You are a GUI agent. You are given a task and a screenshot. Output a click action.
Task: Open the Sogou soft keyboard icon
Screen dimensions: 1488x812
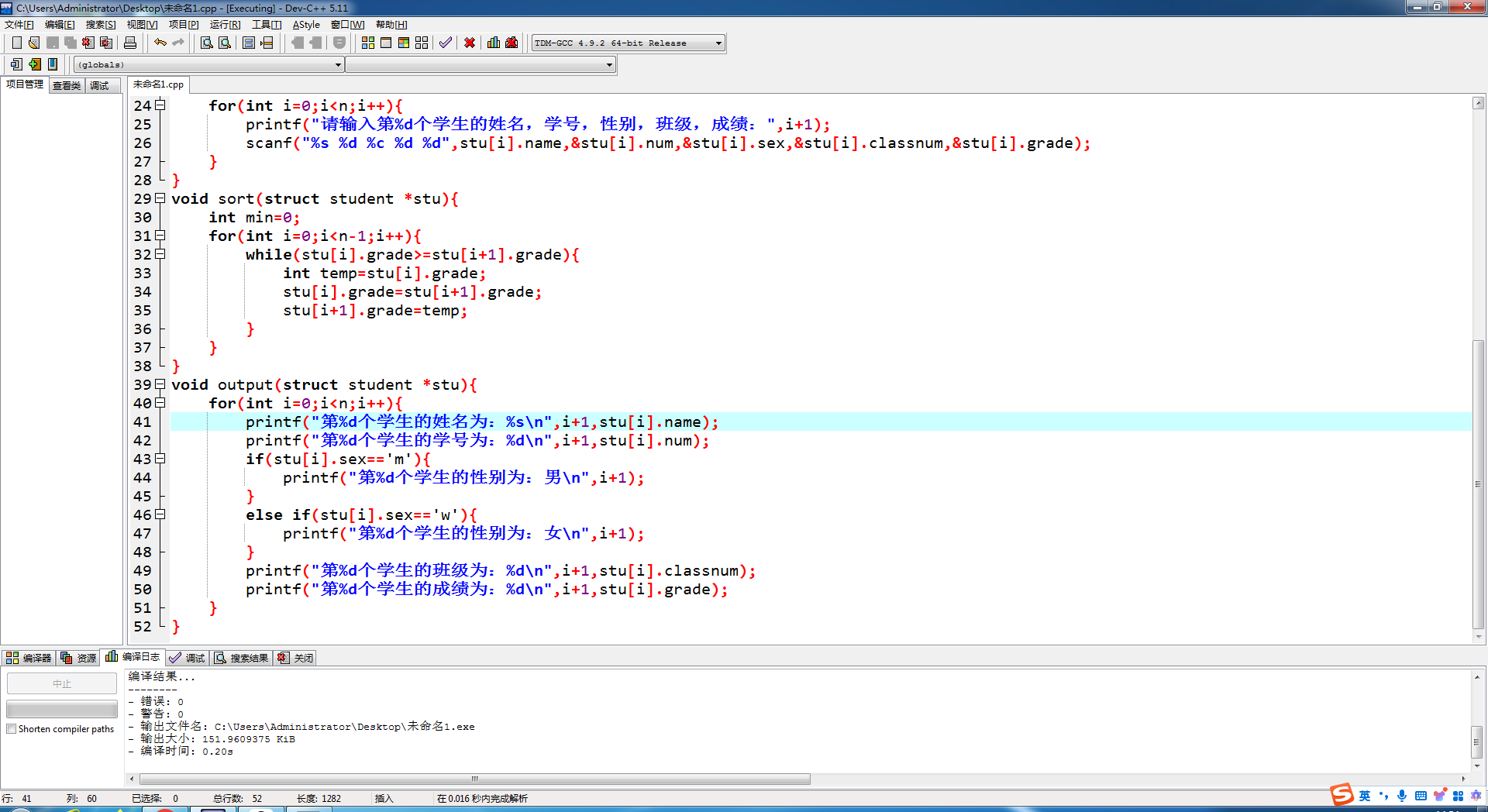coord(1421,796)
